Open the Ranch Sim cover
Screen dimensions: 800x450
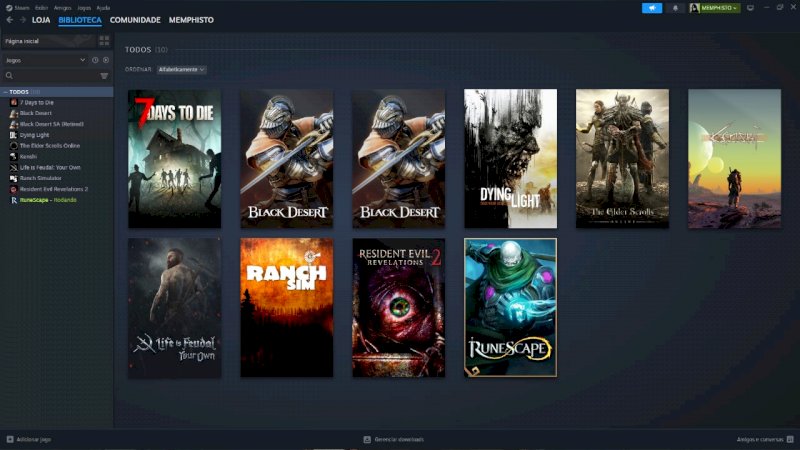click(287, 308)
